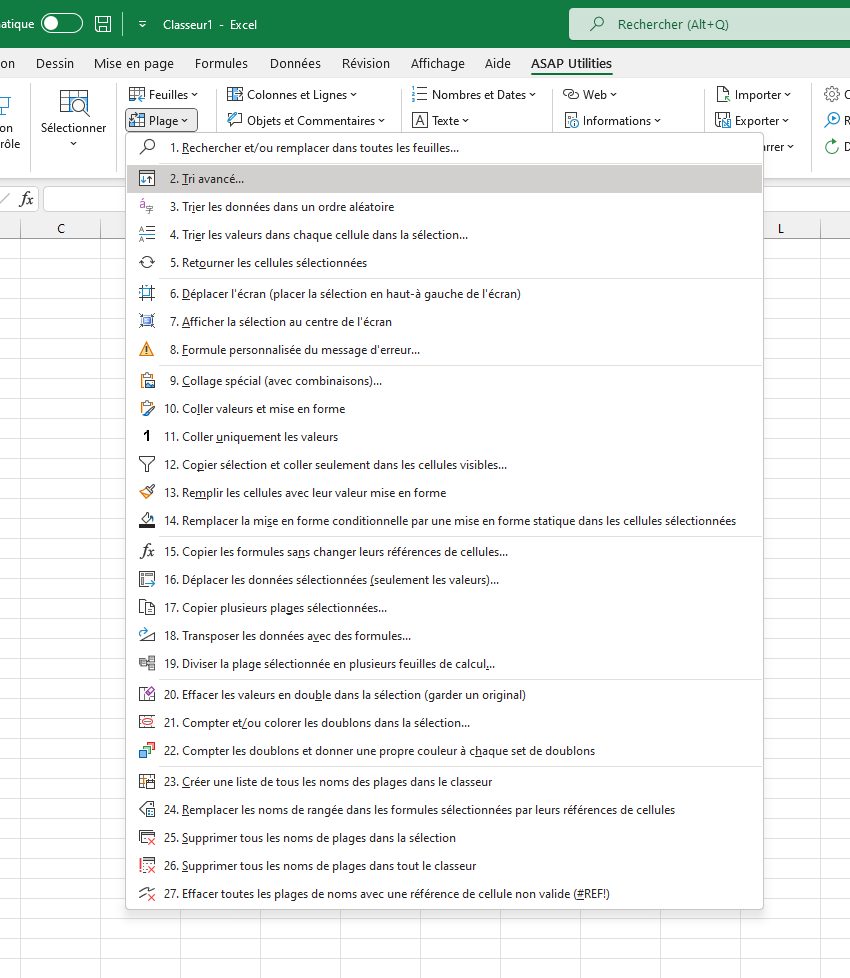Click the red X icon for item 26

coord(147,866)
